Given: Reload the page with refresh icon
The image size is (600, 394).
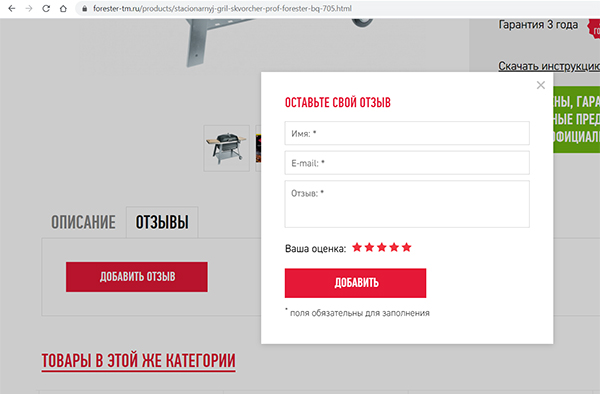Looking at the screenshot, I should click(46, 8).
